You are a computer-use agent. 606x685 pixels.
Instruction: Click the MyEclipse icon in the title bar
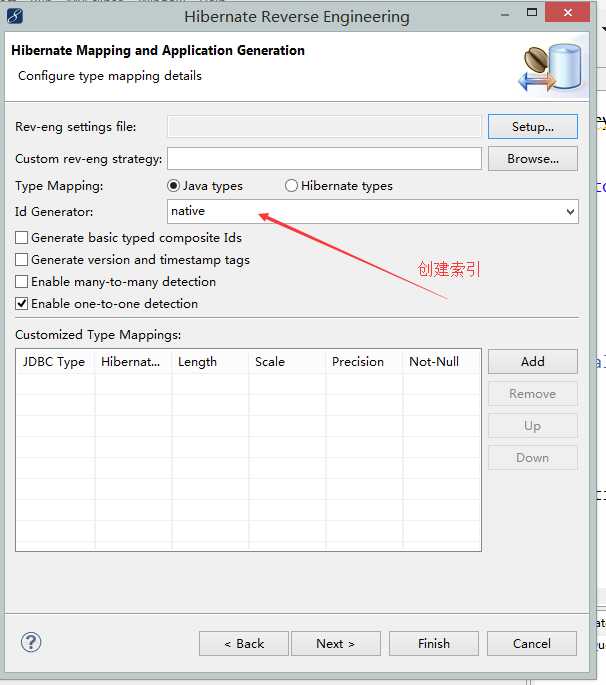tap(14, 16)
